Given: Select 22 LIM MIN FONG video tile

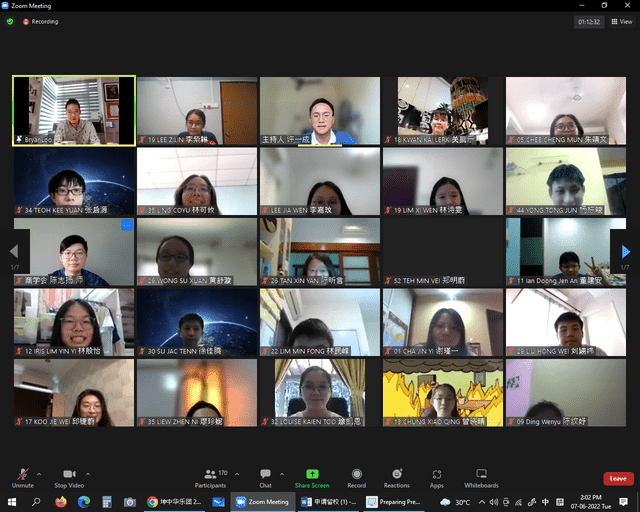Looking at the screenshot, I should (x=320, y=322).
